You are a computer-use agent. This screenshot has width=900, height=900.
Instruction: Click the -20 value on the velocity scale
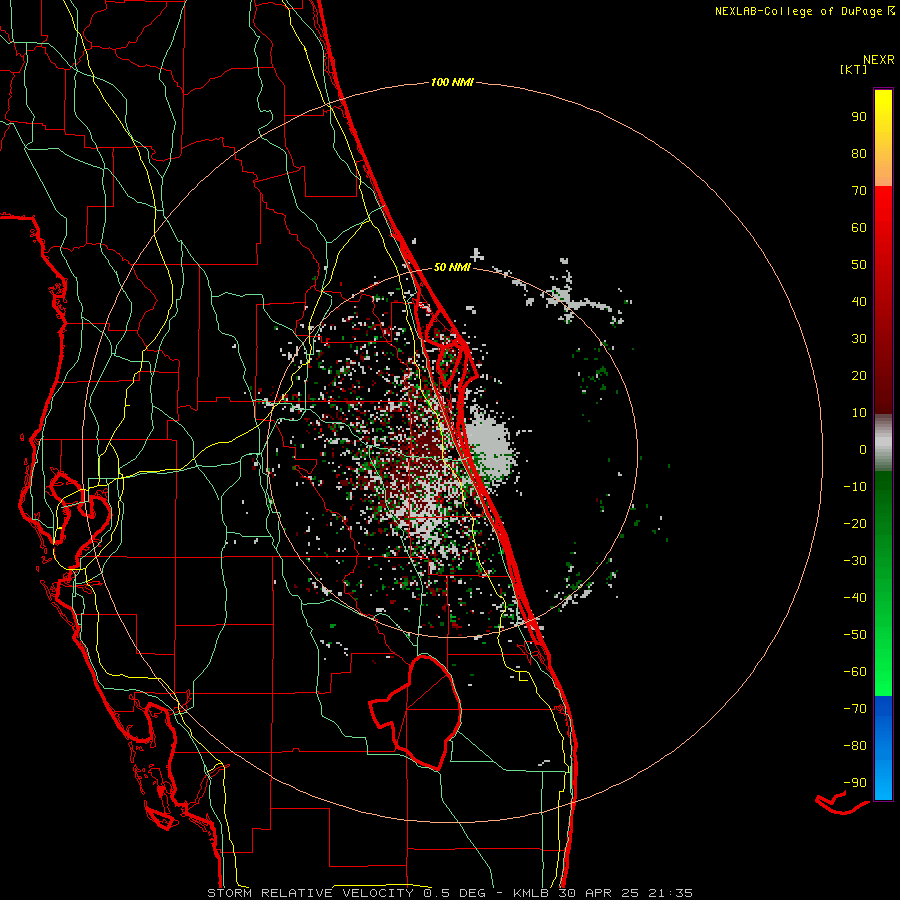855,523
